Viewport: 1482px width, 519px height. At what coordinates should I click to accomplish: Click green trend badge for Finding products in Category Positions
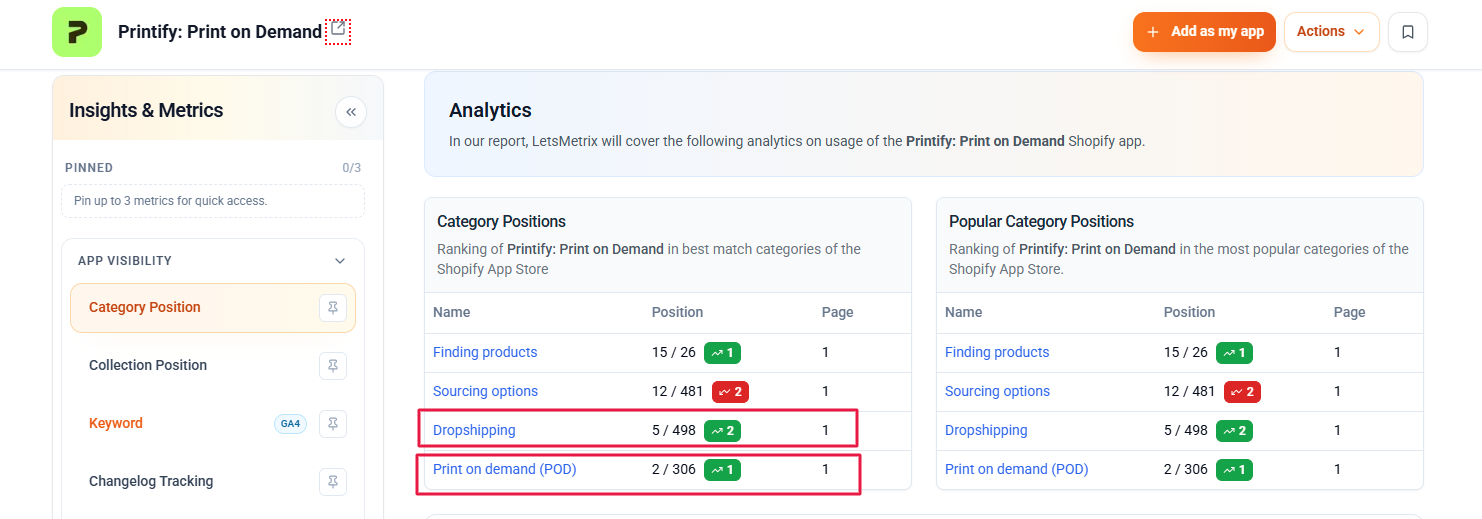click(722, 353)
